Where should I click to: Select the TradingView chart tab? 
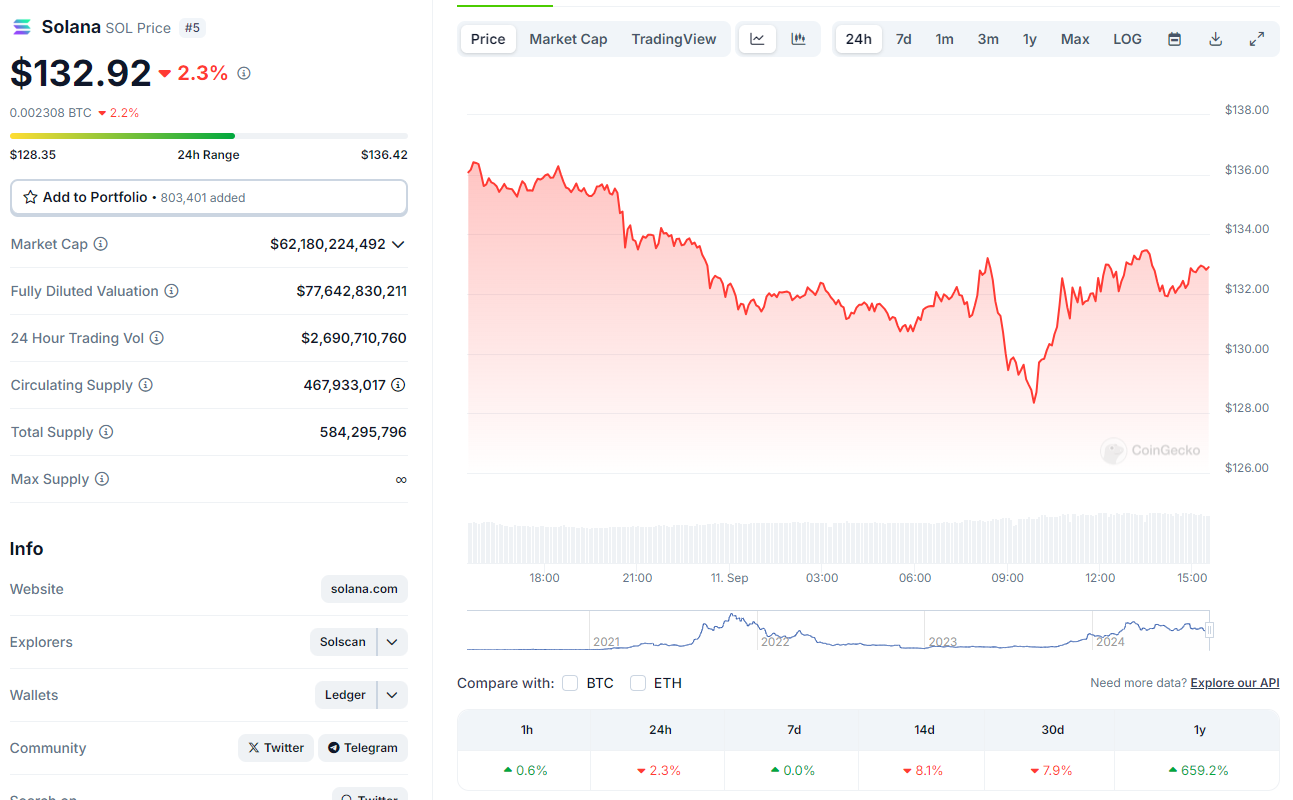pyautogui.click(x=674, y=39)
